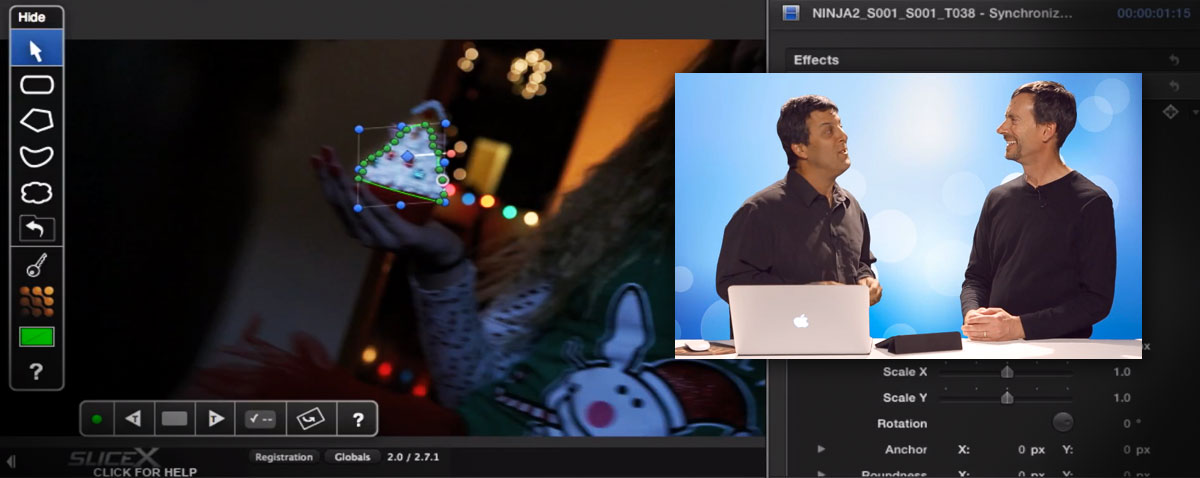The height and width of the screenshot is (478, 1200).
Task: Choose the polygon shape tool
Action: click(x=37, y=121)
